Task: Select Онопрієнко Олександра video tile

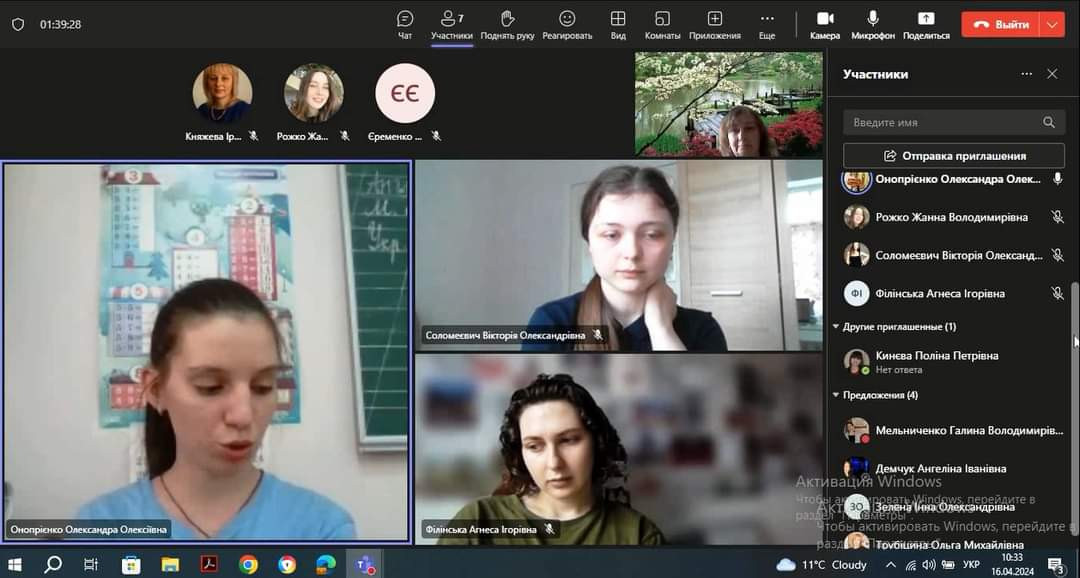Action: coord(207,352)
